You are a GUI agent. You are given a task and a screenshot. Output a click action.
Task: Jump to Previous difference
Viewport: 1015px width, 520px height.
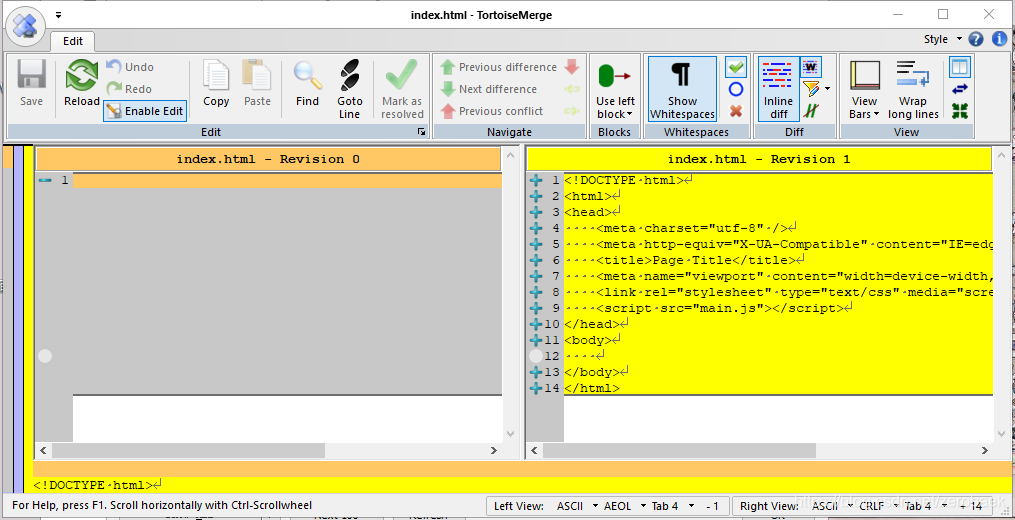click(498, 67)
